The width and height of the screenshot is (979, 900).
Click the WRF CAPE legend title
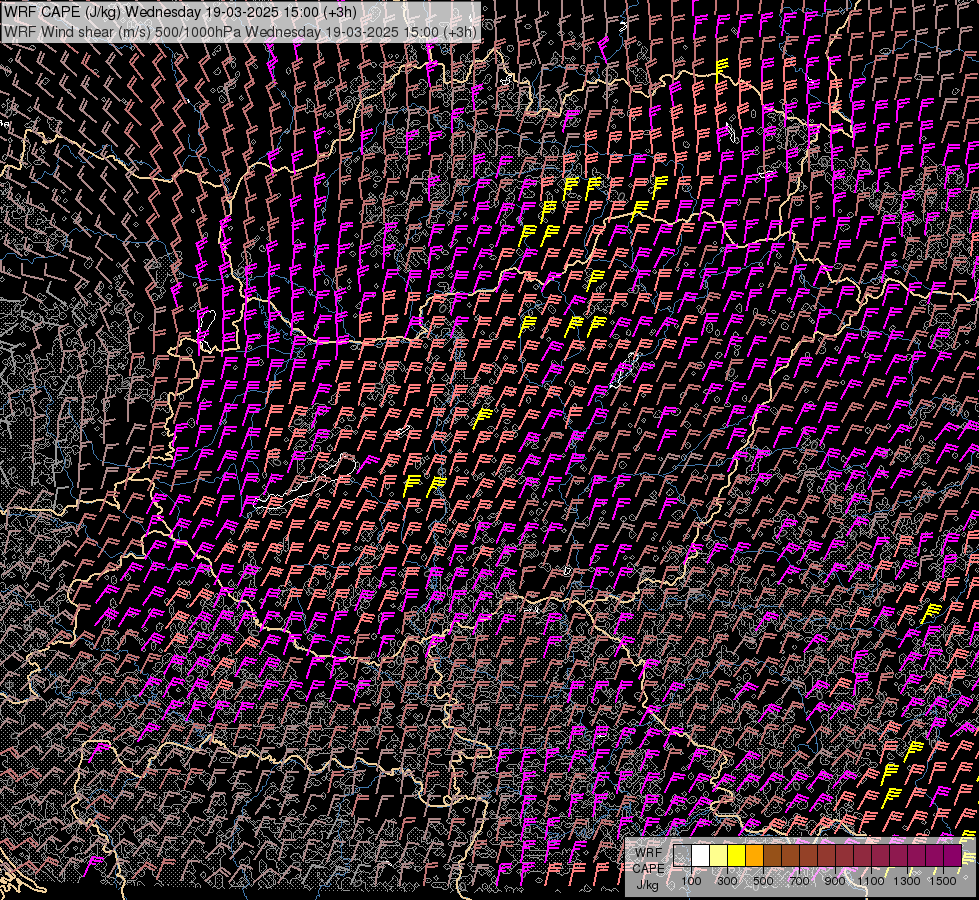coord(648,861)
